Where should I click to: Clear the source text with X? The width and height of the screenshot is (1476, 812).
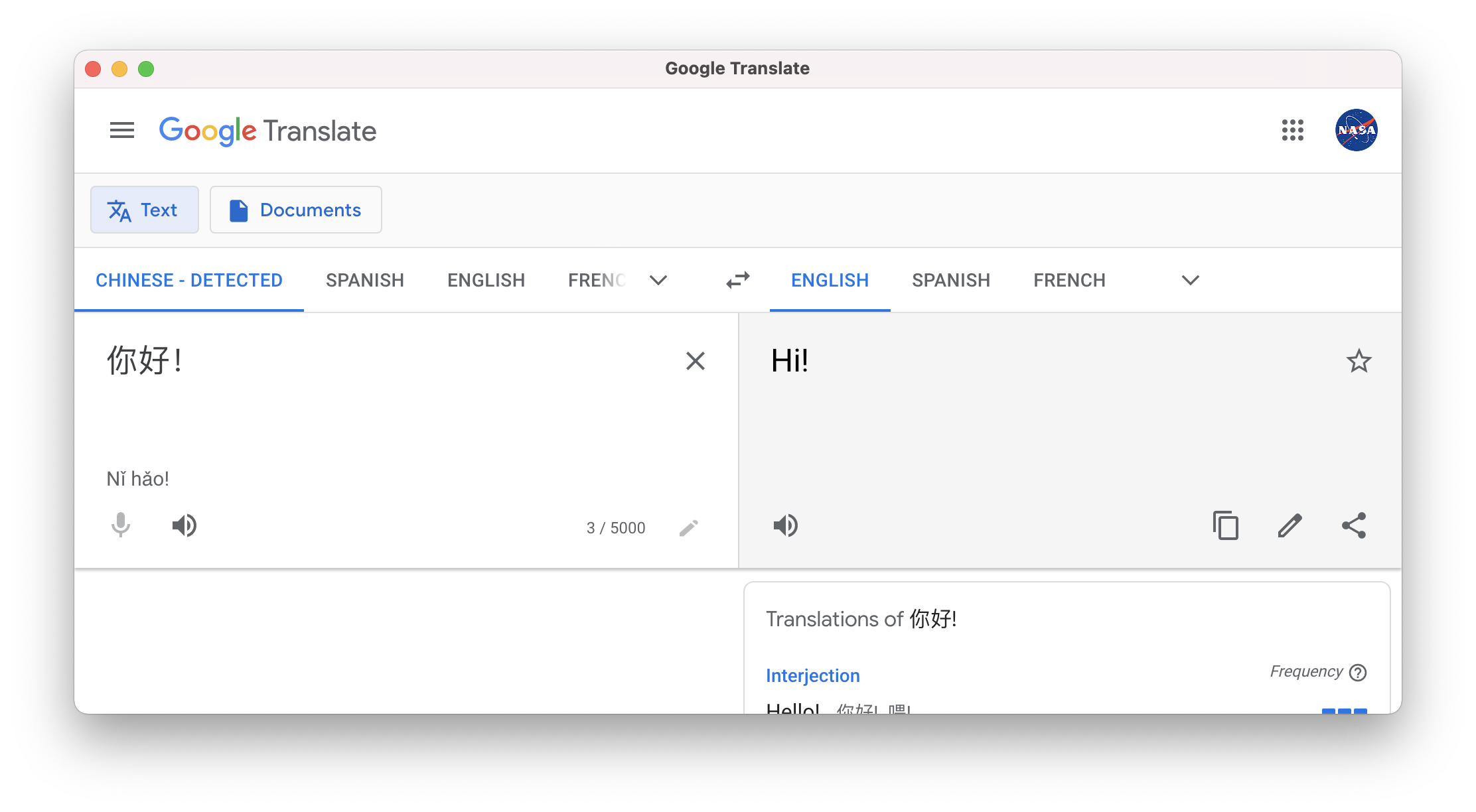pyautogui.click(x=695, y=361)
